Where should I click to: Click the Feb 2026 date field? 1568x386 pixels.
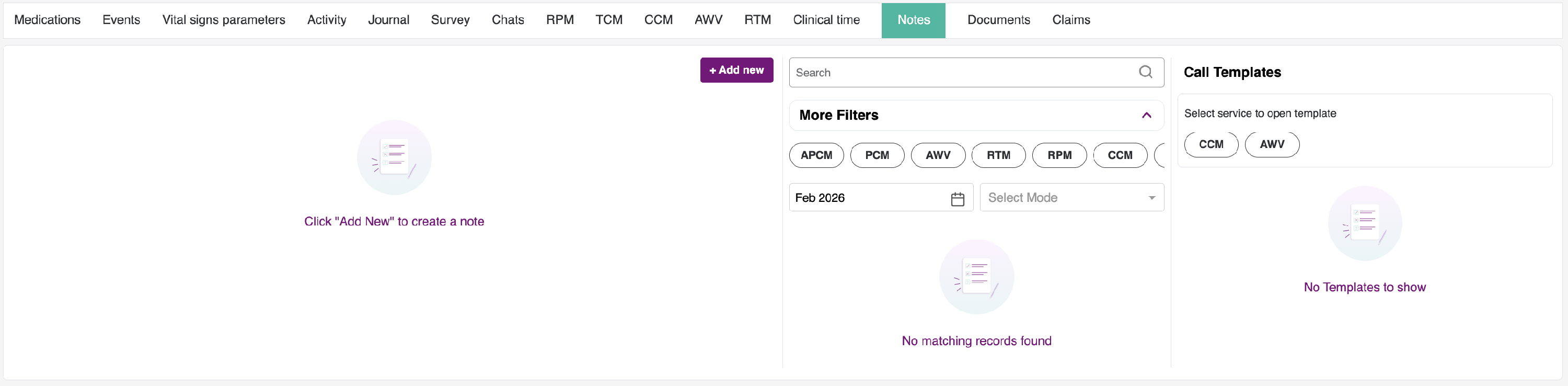click(880, 197)
